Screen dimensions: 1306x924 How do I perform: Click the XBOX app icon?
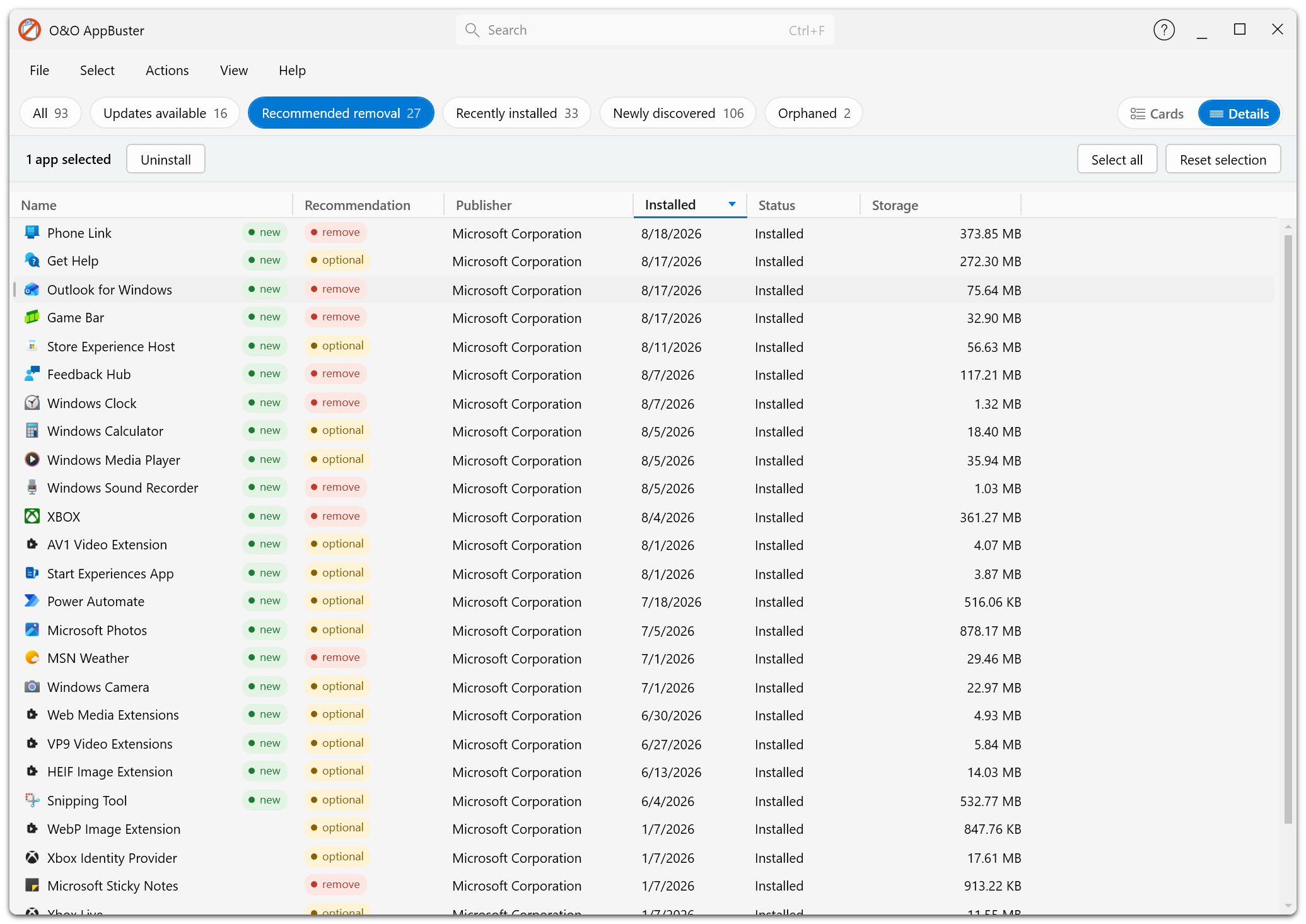[x=32, y=517]
